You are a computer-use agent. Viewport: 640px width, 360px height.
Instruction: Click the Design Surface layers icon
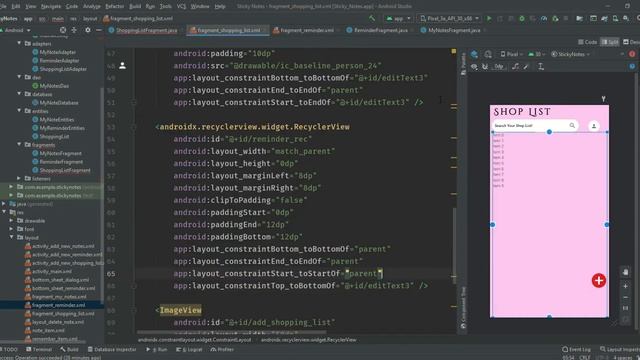click(x=474, y=54)
